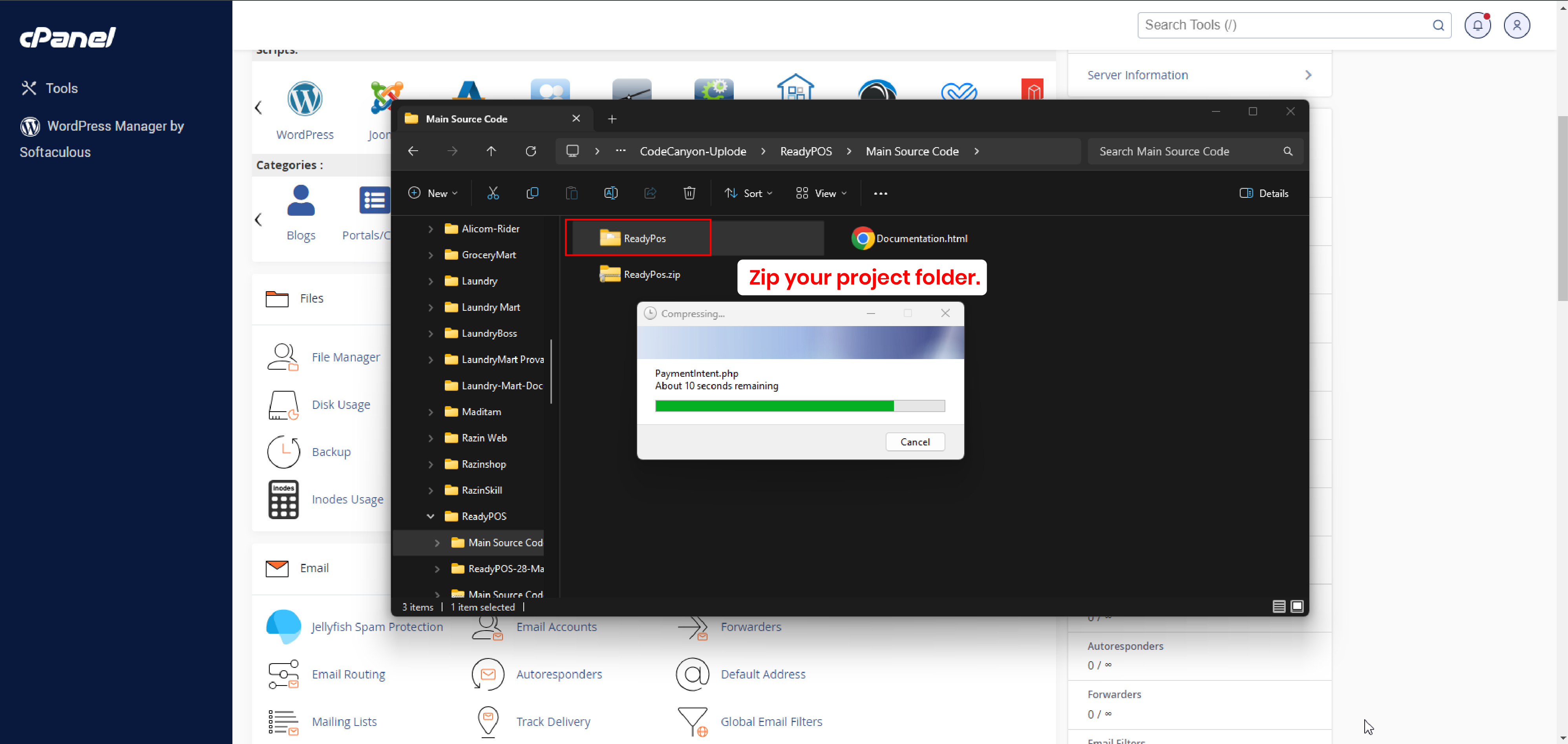Switch to details list view

1278,607
